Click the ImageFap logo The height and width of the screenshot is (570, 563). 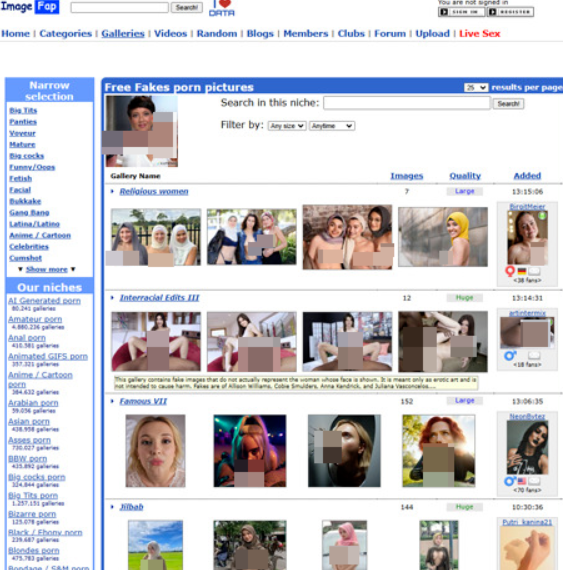coord(30,7)
